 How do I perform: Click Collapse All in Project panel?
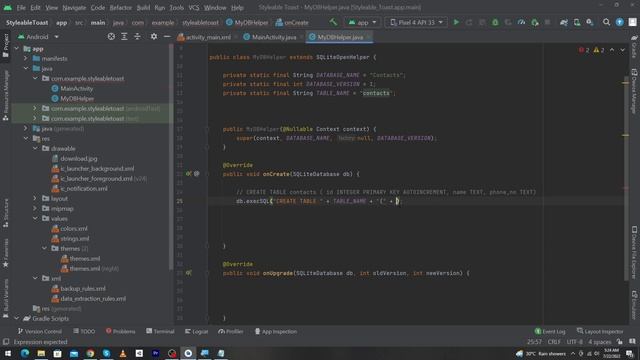[137, 37]
